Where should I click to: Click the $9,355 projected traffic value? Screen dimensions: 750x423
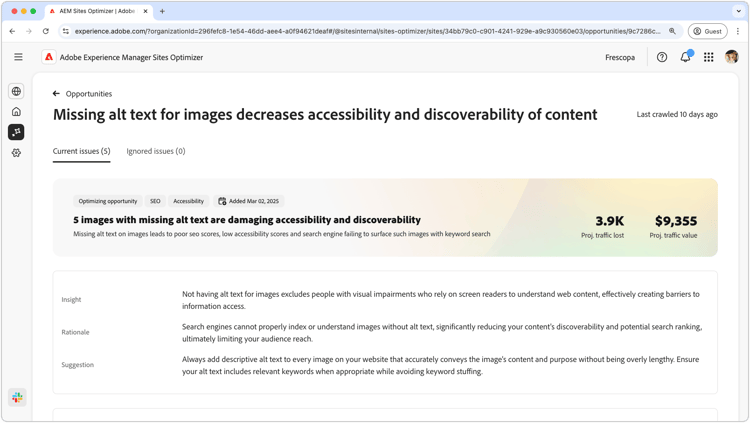tap(676, 221)
